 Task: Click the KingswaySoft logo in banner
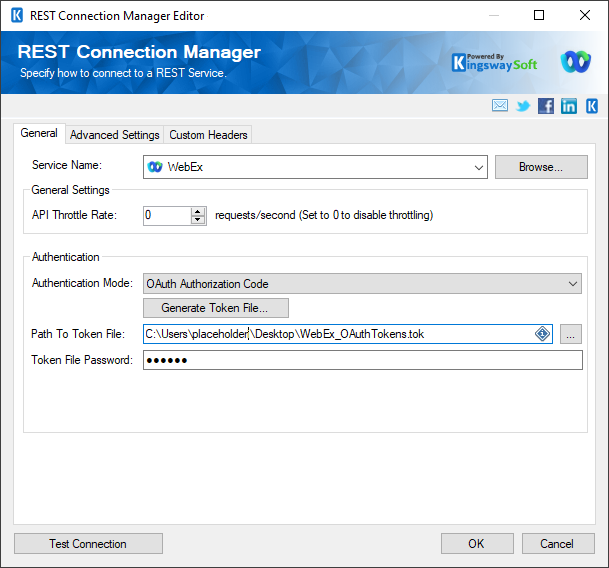click(494, 63)
